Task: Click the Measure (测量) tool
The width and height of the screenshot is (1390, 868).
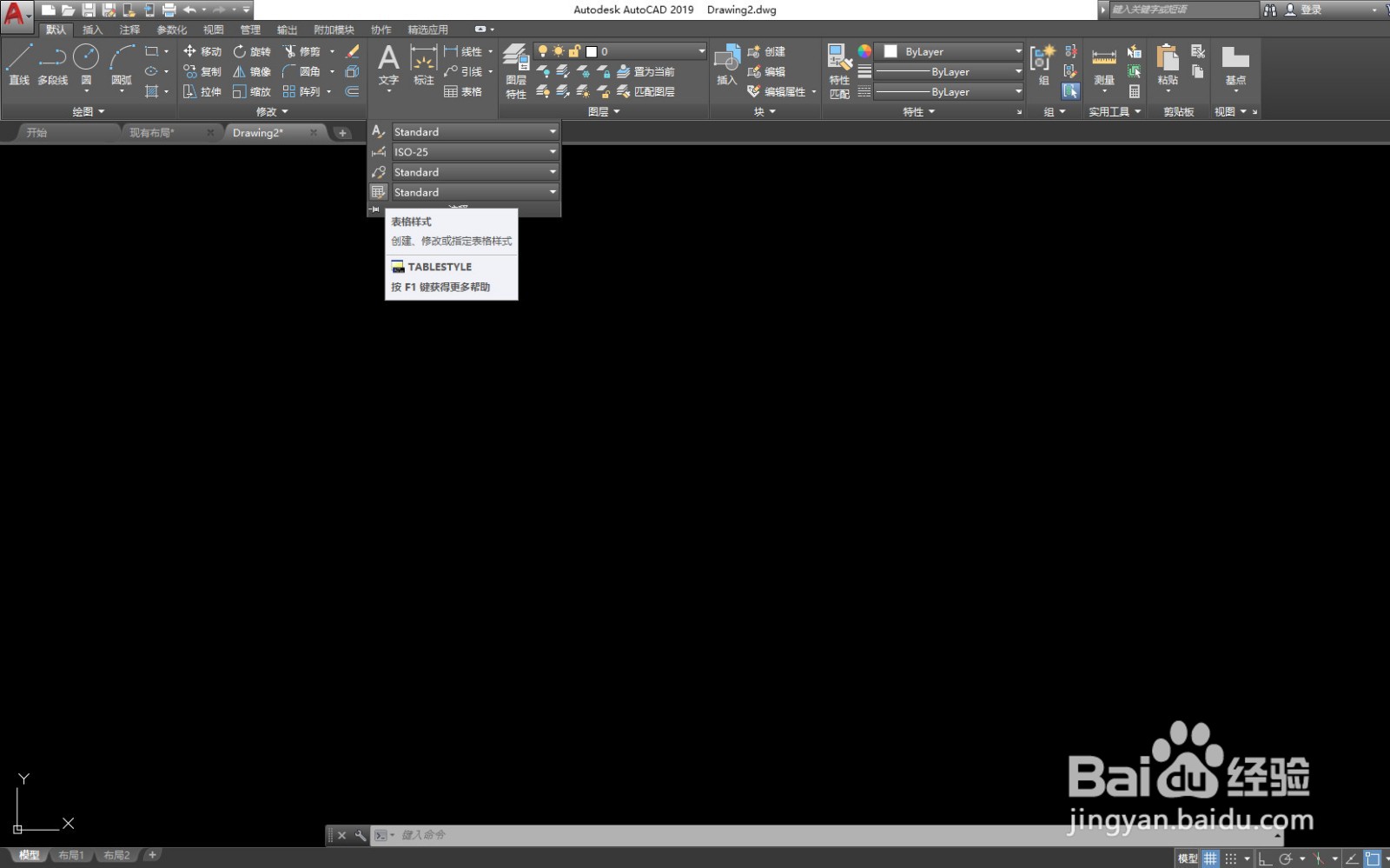Action: coord(1104,67)
